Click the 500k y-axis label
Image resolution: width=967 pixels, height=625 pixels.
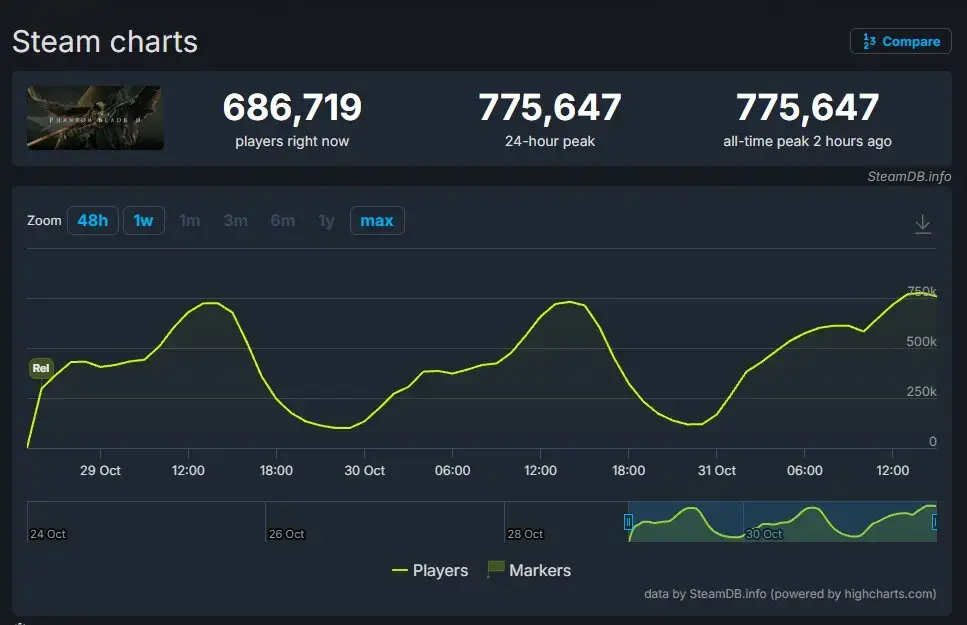pos(921,341)
